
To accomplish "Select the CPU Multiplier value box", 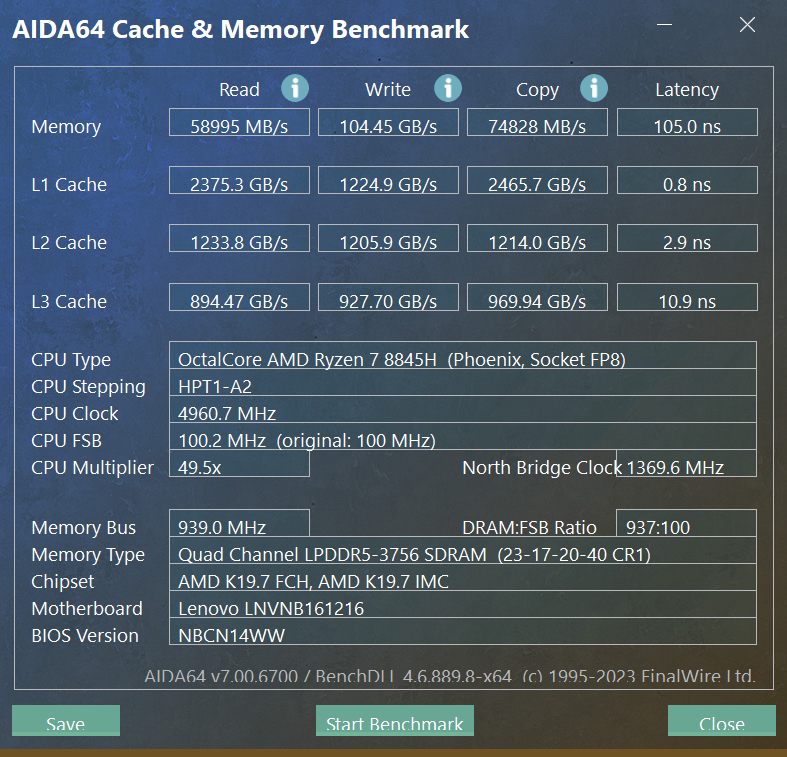I will pyautogui.click(x=239, y=464).
